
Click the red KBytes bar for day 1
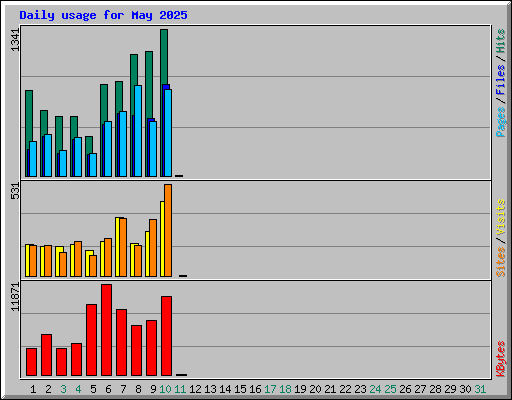coord(32,362)
